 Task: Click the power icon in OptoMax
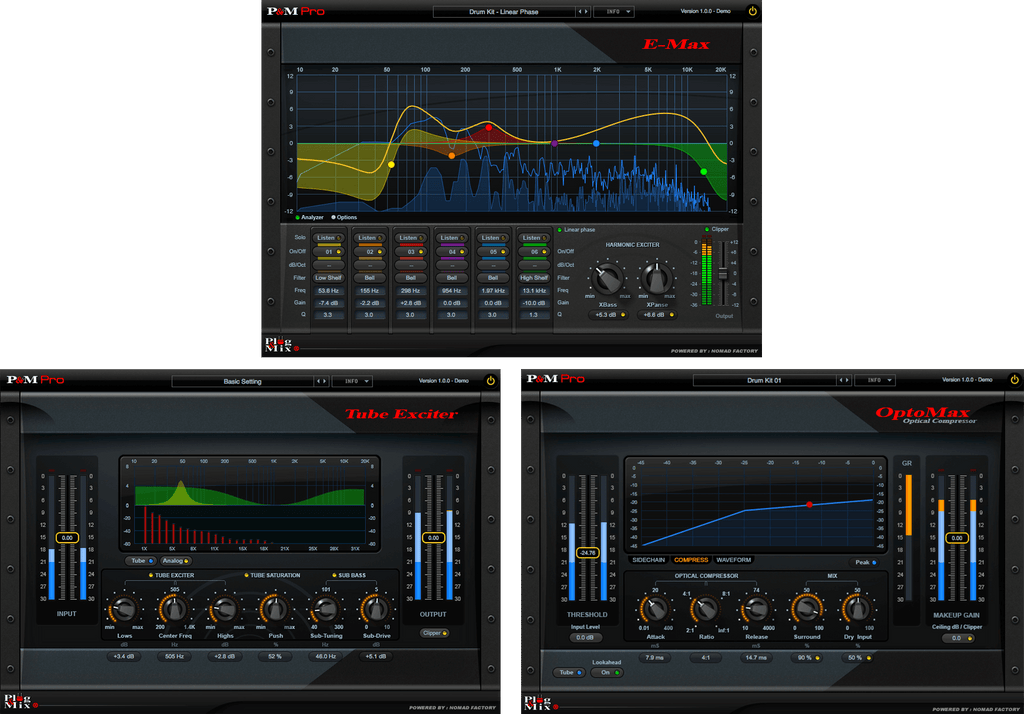point(1014,380)
